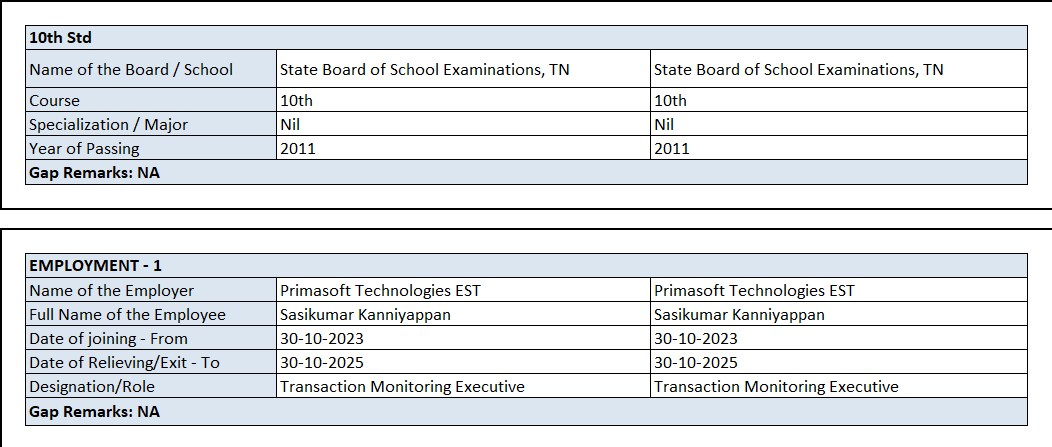Select Primasoft Technologies EST in first value column
Viewport: 1052px width, 447px height.
[380, 290]
